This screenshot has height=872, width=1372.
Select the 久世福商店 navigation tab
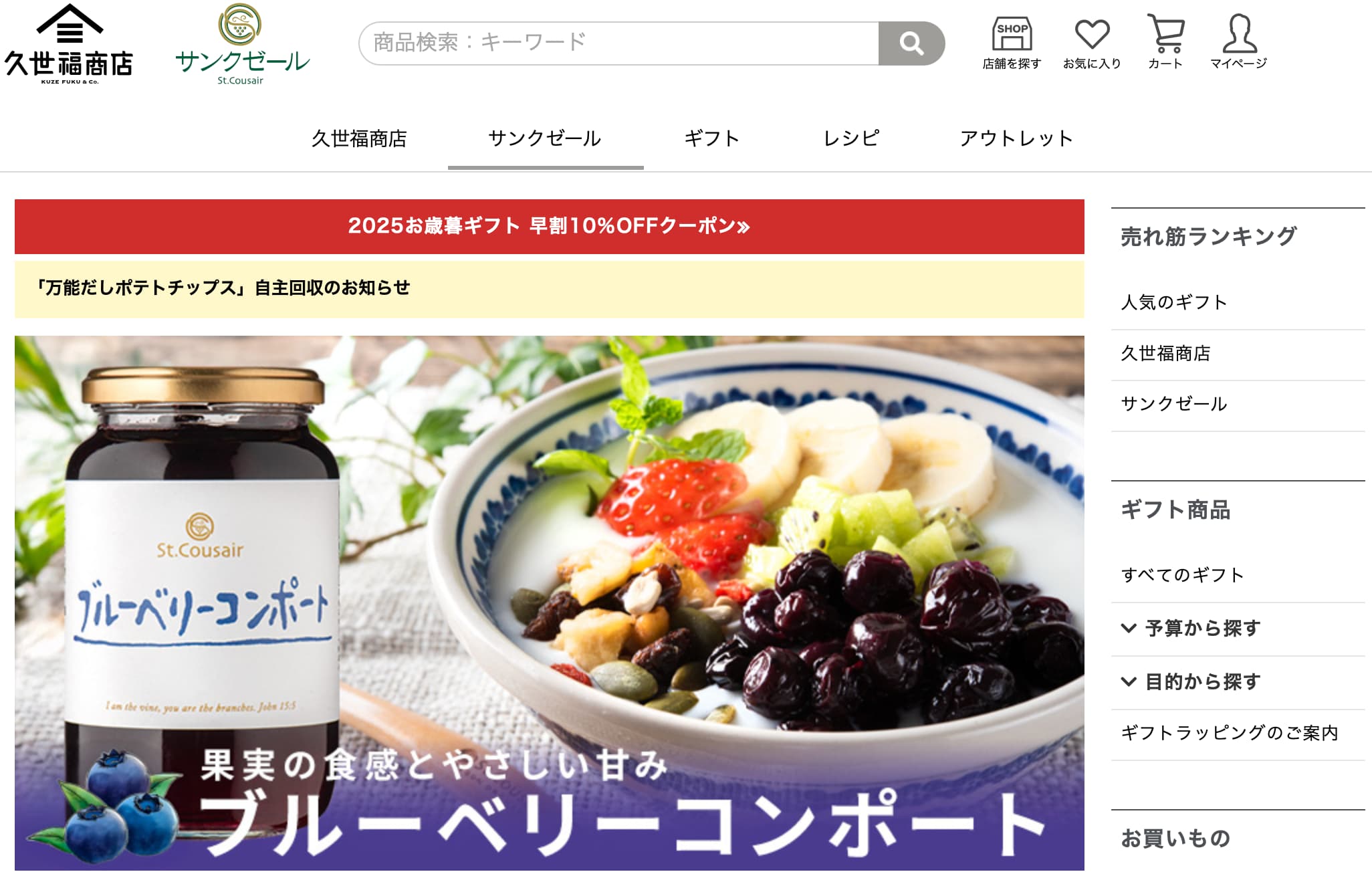359,138
